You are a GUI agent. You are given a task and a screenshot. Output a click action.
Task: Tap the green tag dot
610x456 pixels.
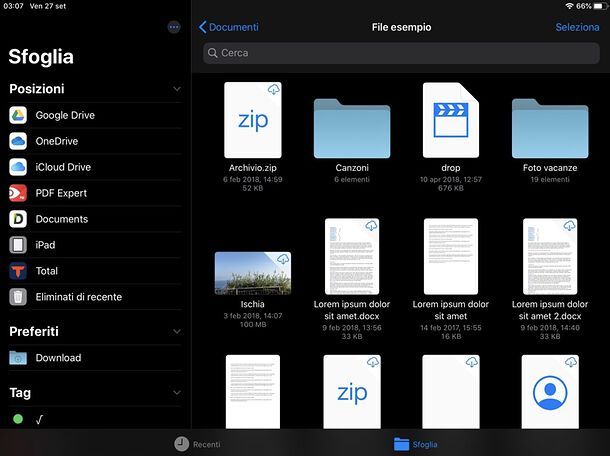[x=18, y=419]
